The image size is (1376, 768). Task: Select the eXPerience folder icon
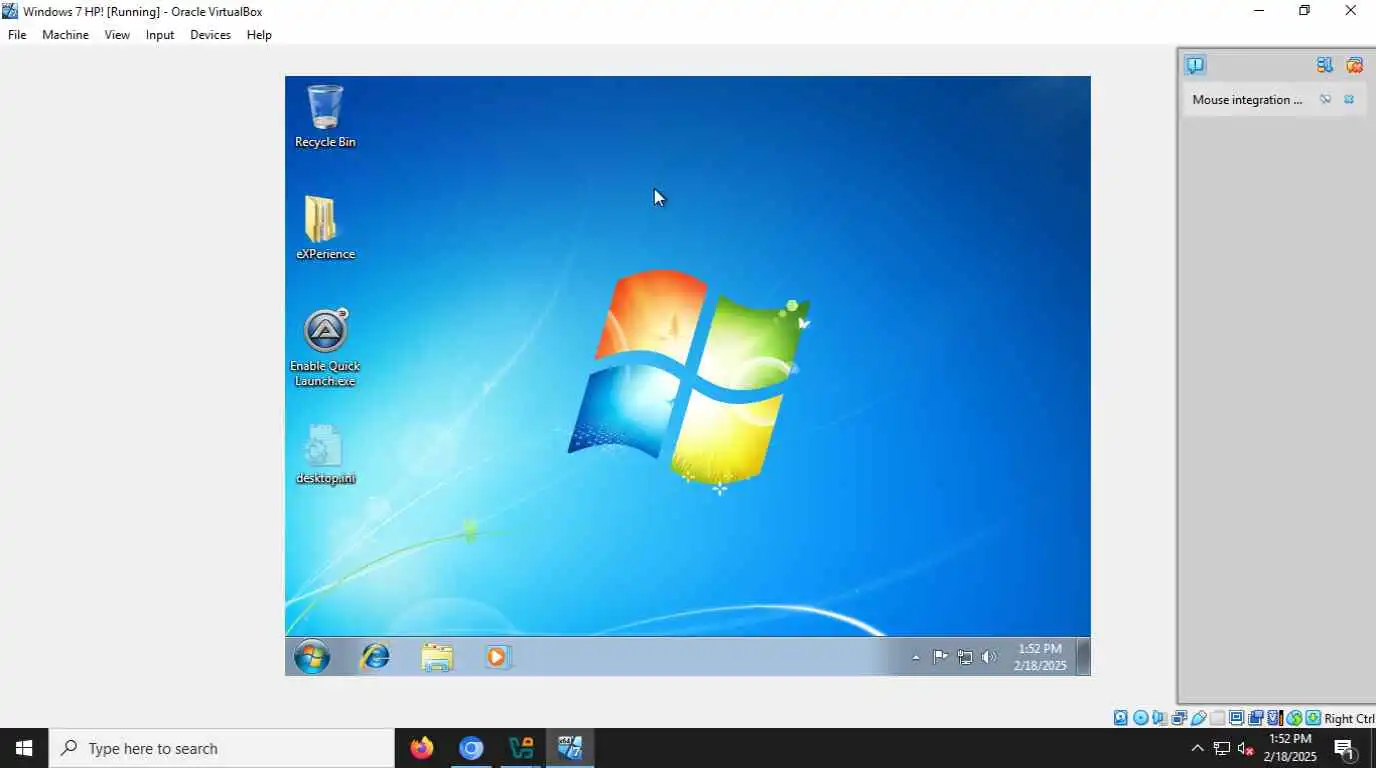[x=325, y=228]
